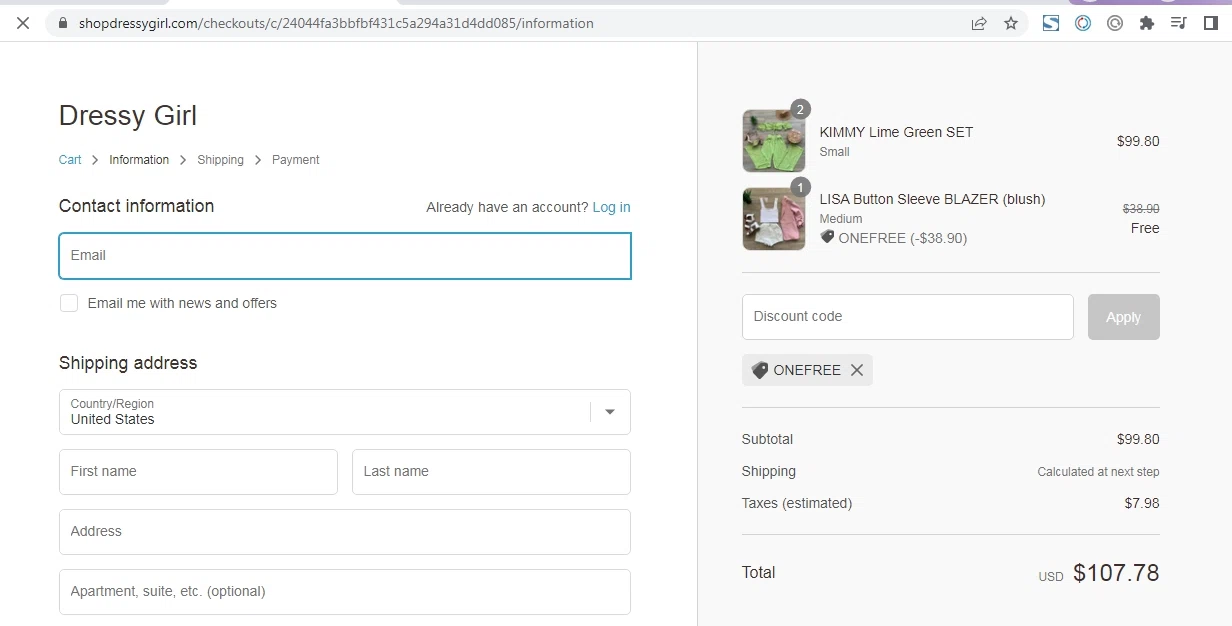Click the Log in link
This screenshot has height=626, width=1232.
coord(611,207)
